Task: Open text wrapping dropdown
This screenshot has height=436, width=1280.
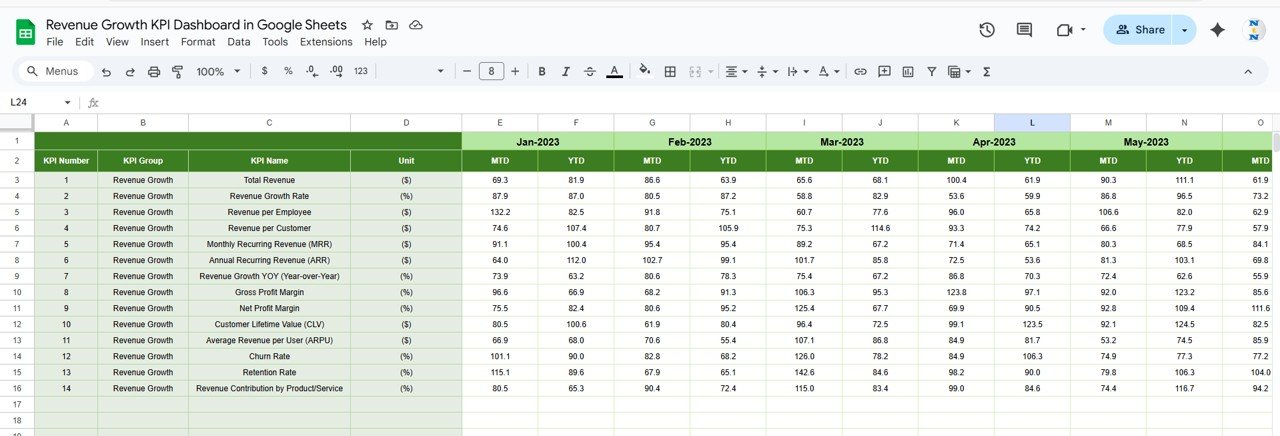Action: [x=797, y=72]
